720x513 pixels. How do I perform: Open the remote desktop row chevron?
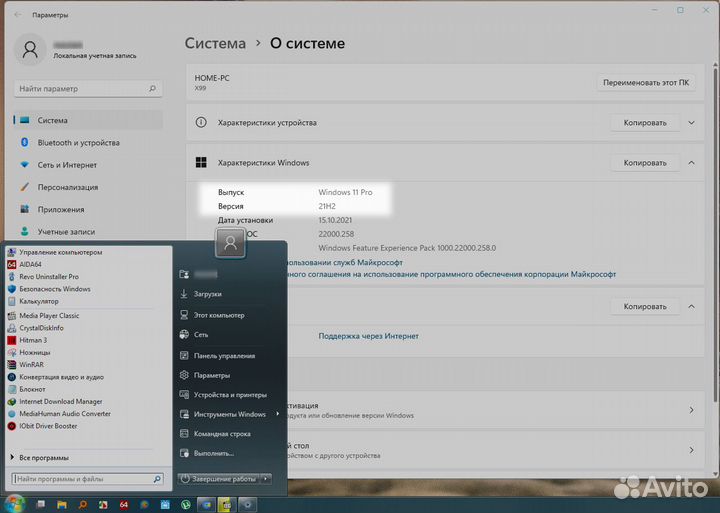691,450
